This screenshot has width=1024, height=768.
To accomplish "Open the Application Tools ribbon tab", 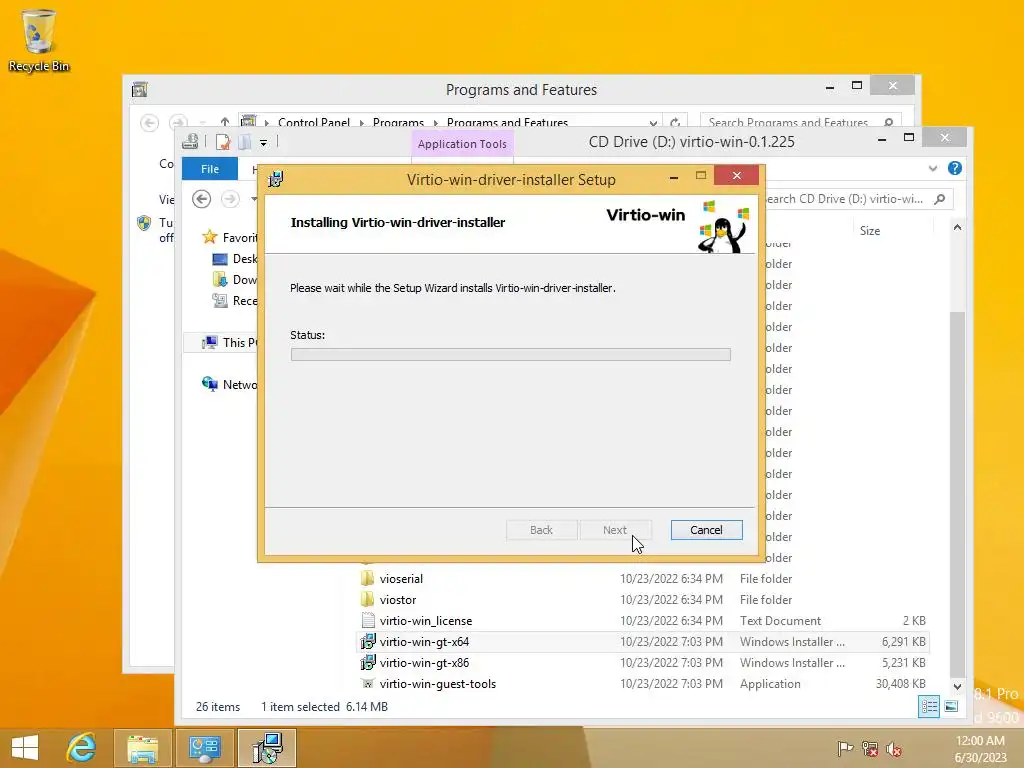I will (x=462, y=144).
